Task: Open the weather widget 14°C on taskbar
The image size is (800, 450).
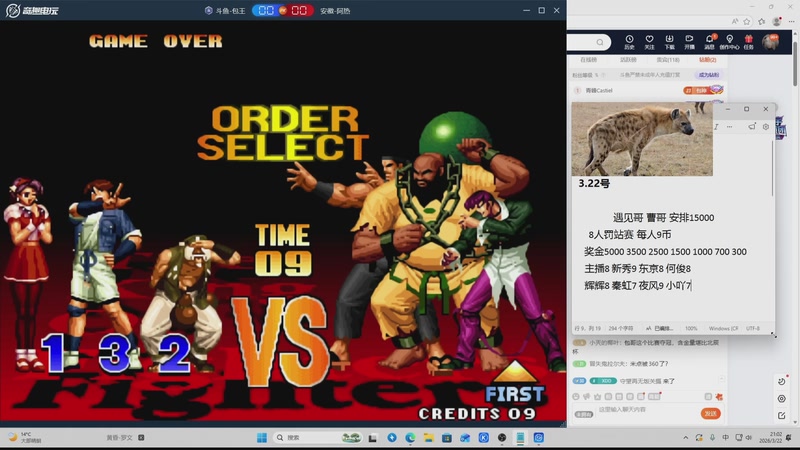Action: tap(23, 438)
